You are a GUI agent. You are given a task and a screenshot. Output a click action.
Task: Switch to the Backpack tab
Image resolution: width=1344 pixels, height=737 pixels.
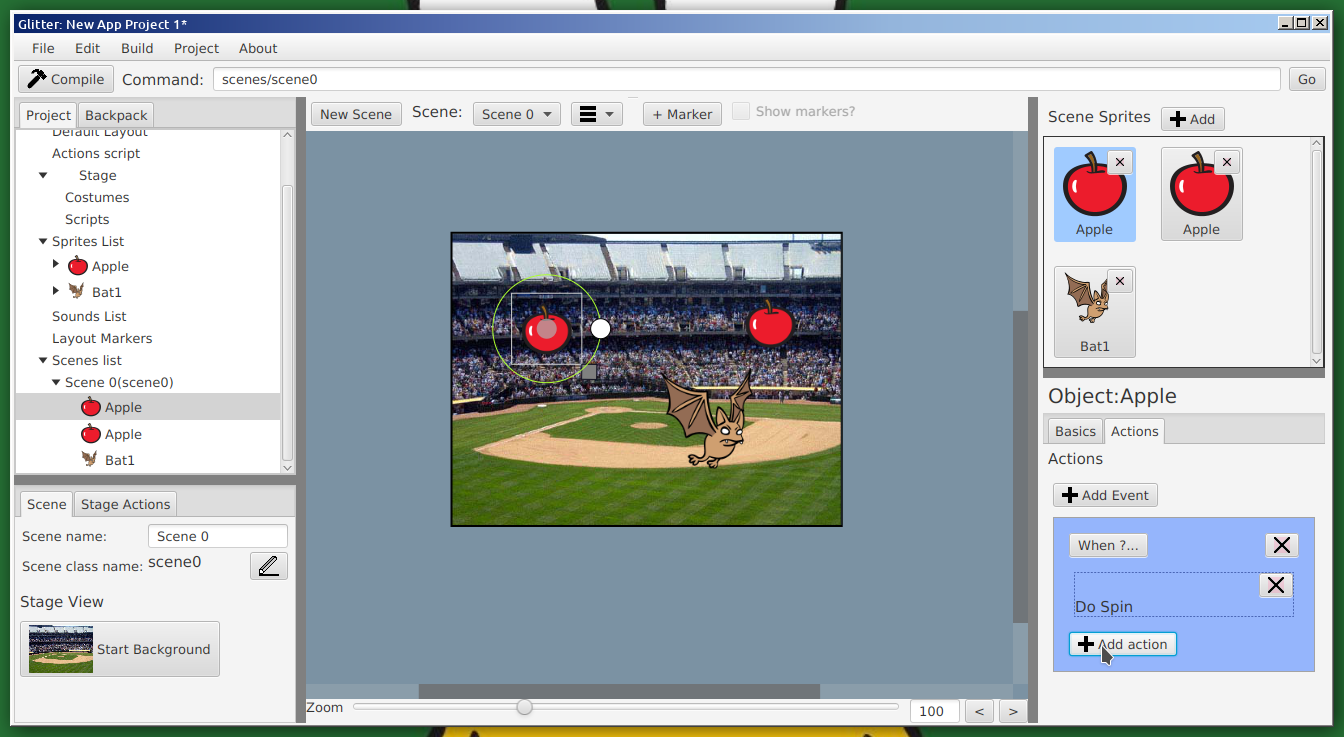coord(116,115)
